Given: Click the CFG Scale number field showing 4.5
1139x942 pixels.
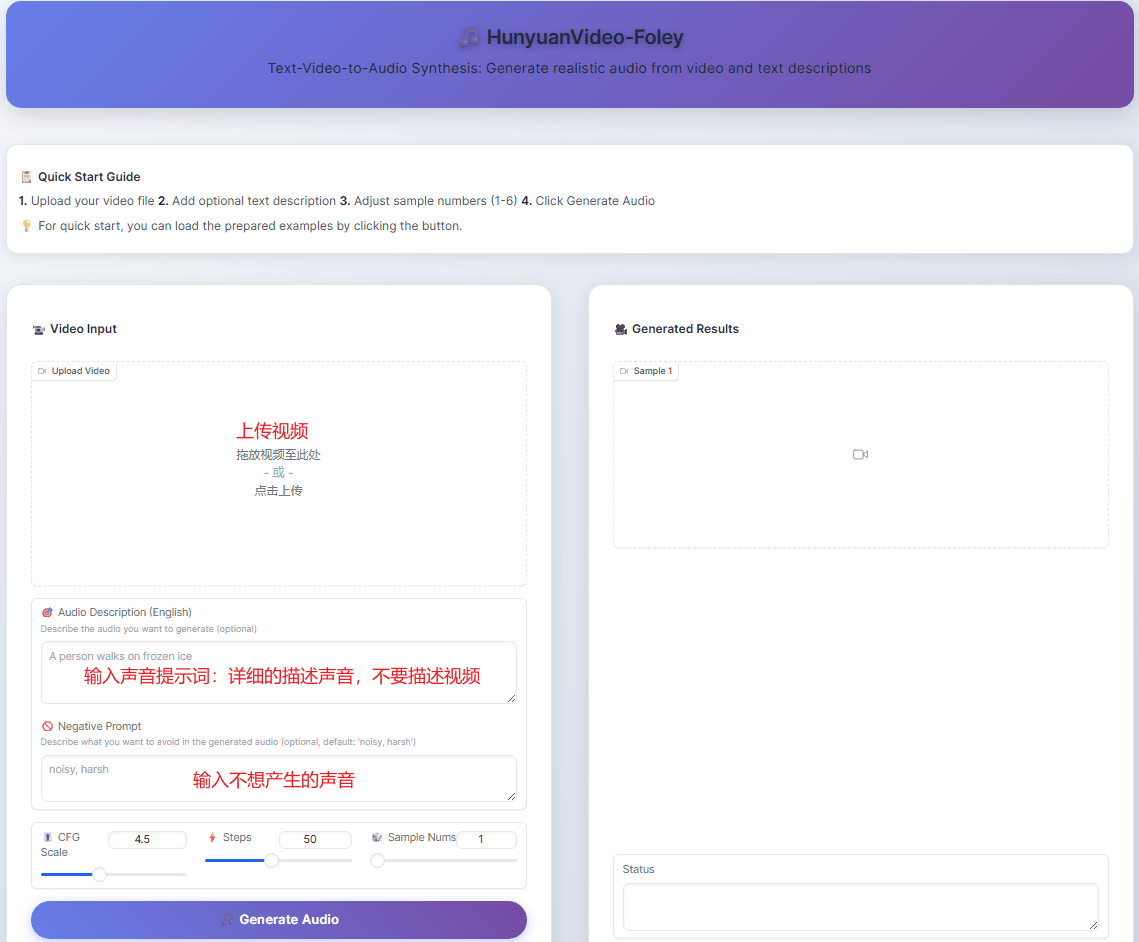Looking at the screenshot, I should point(146,840).
